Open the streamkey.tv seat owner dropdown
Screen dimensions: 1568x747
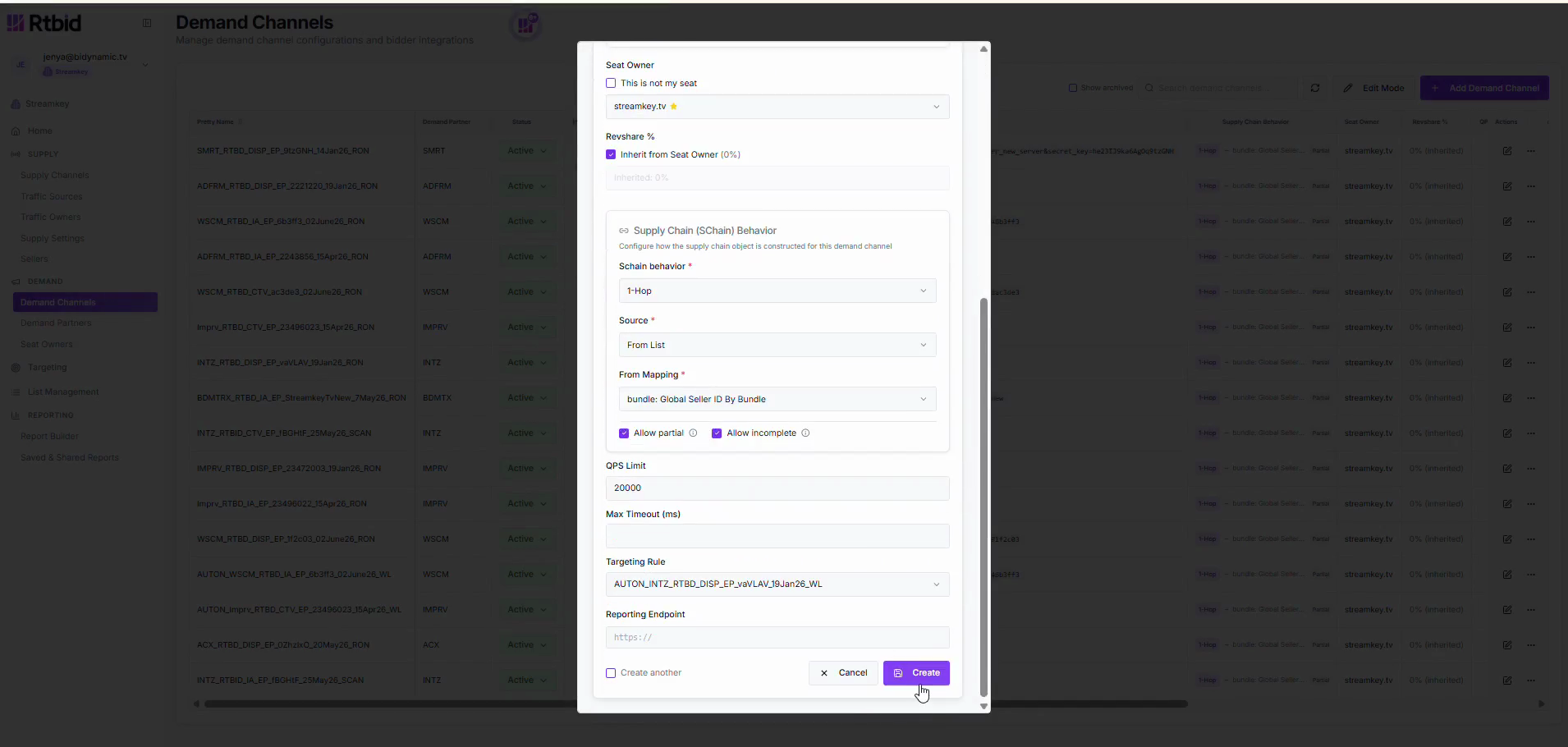(x=777, y=107)
